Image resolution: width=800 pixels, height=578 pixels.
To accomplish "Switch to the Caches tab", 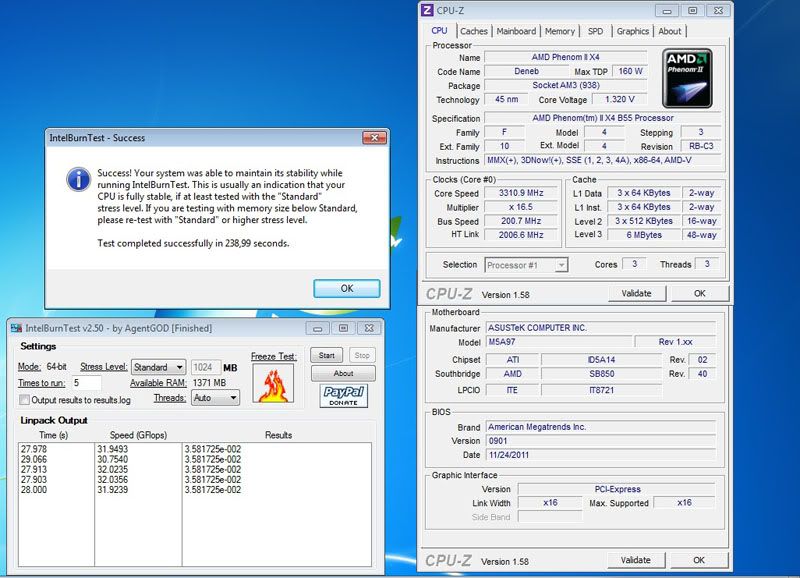I will pyautogui.click(x=474, y=31).
